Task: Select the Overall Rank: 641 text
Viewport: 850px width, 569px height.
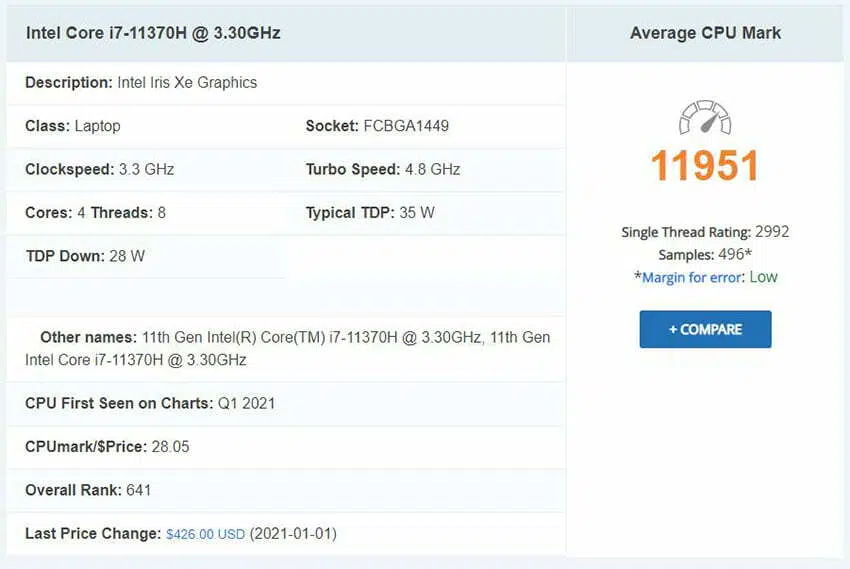Action: click(x=88, y=490)
